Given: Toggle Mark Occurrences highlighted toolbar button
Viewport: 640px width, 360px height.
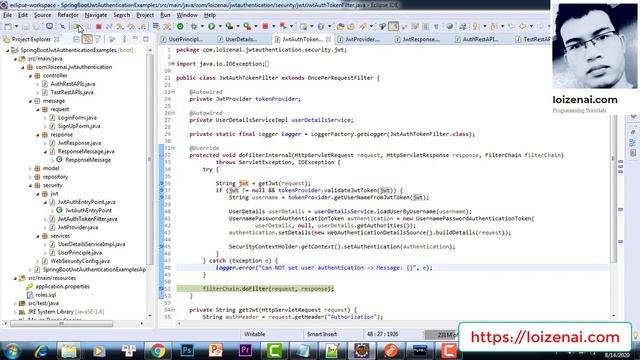Looking at the screenshot, I should point(393,27).
